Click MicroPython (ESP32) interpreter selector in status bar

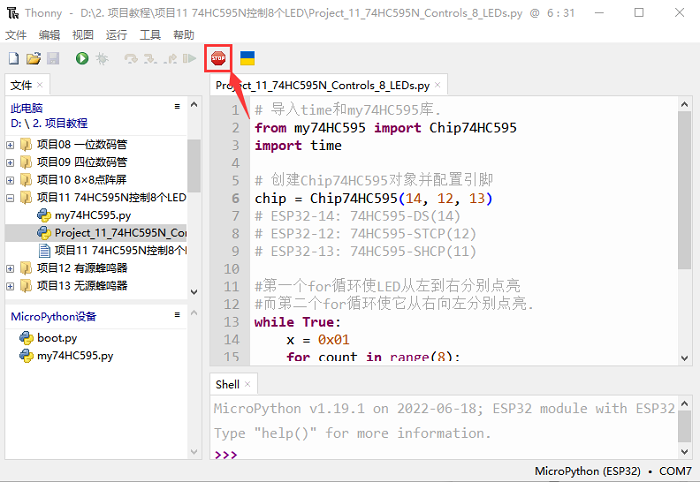pos(587,471)
